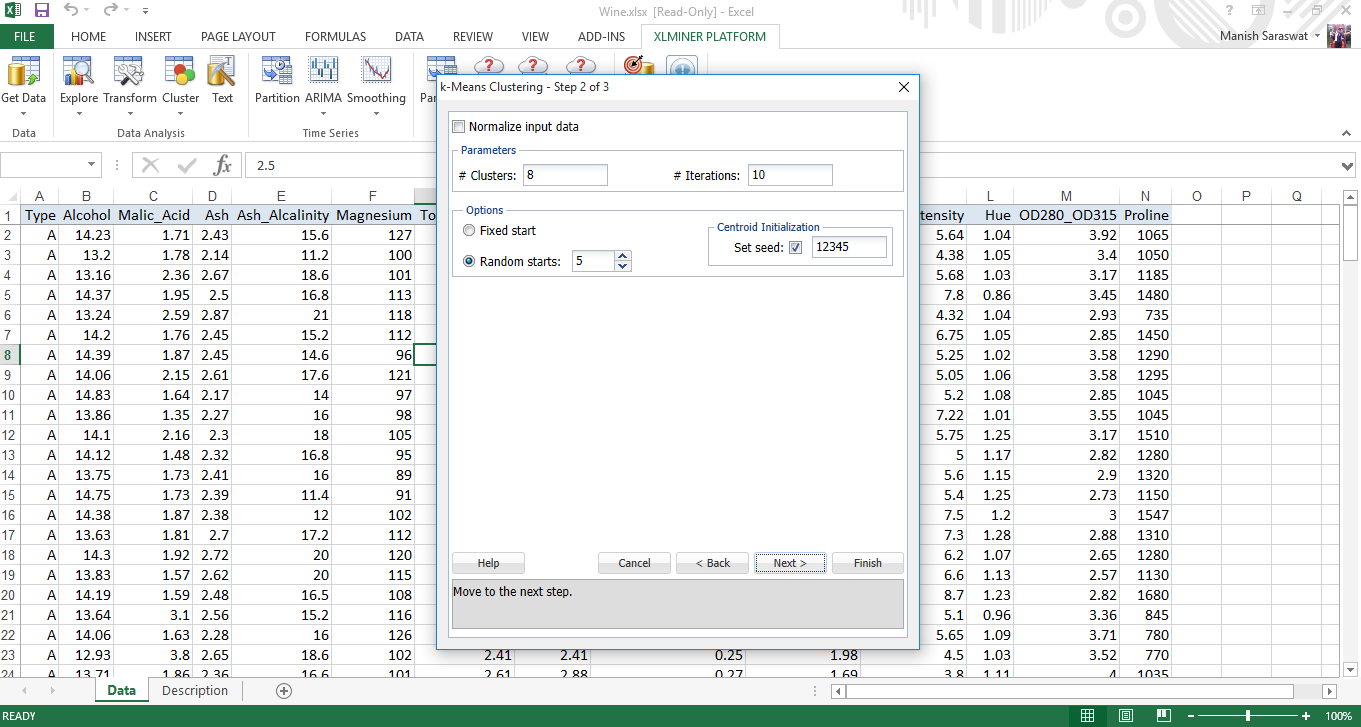
Task: Switch to the Description sheet tab
Action: (195, 691)
